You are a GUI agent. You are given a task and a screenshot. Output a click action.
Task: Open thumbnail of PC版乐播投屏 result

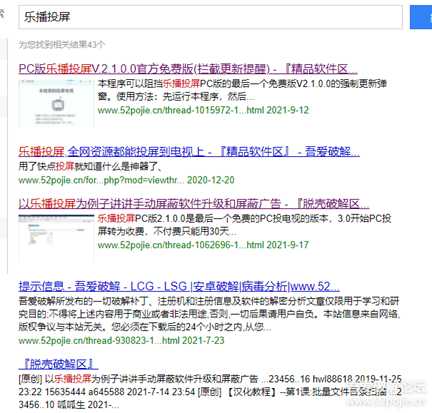(x=56, y=104)
